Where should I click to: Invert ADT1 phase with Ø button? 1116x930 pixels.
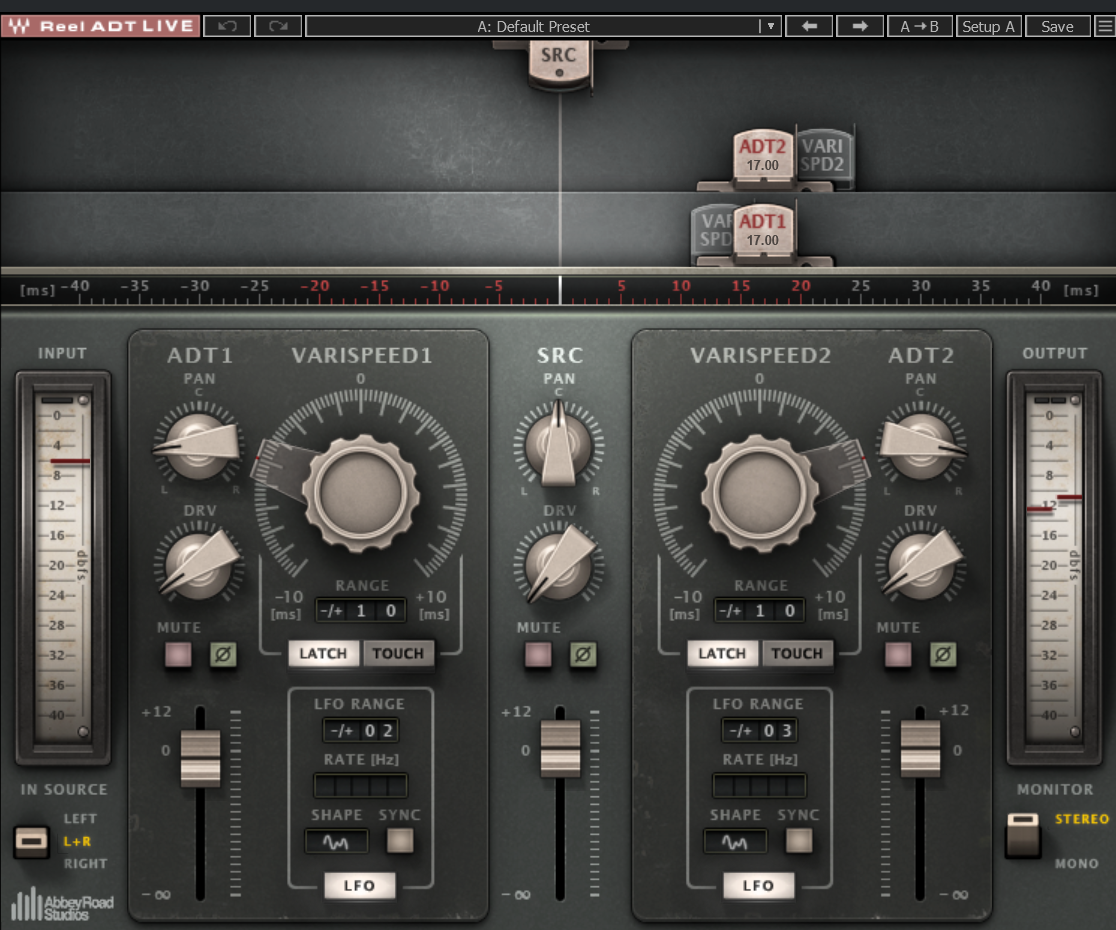[223, 654]
